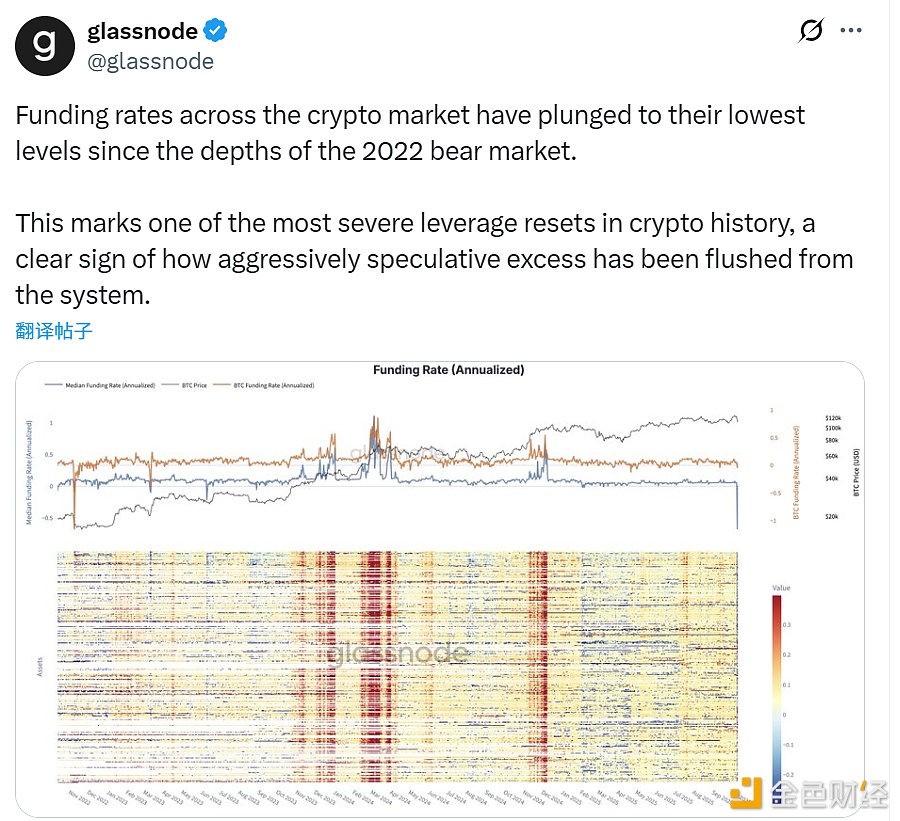Screen dimensions: 900x821
Task: Open the @glassnode handle link
Action: pyautogui.click(x=151, y=61)
